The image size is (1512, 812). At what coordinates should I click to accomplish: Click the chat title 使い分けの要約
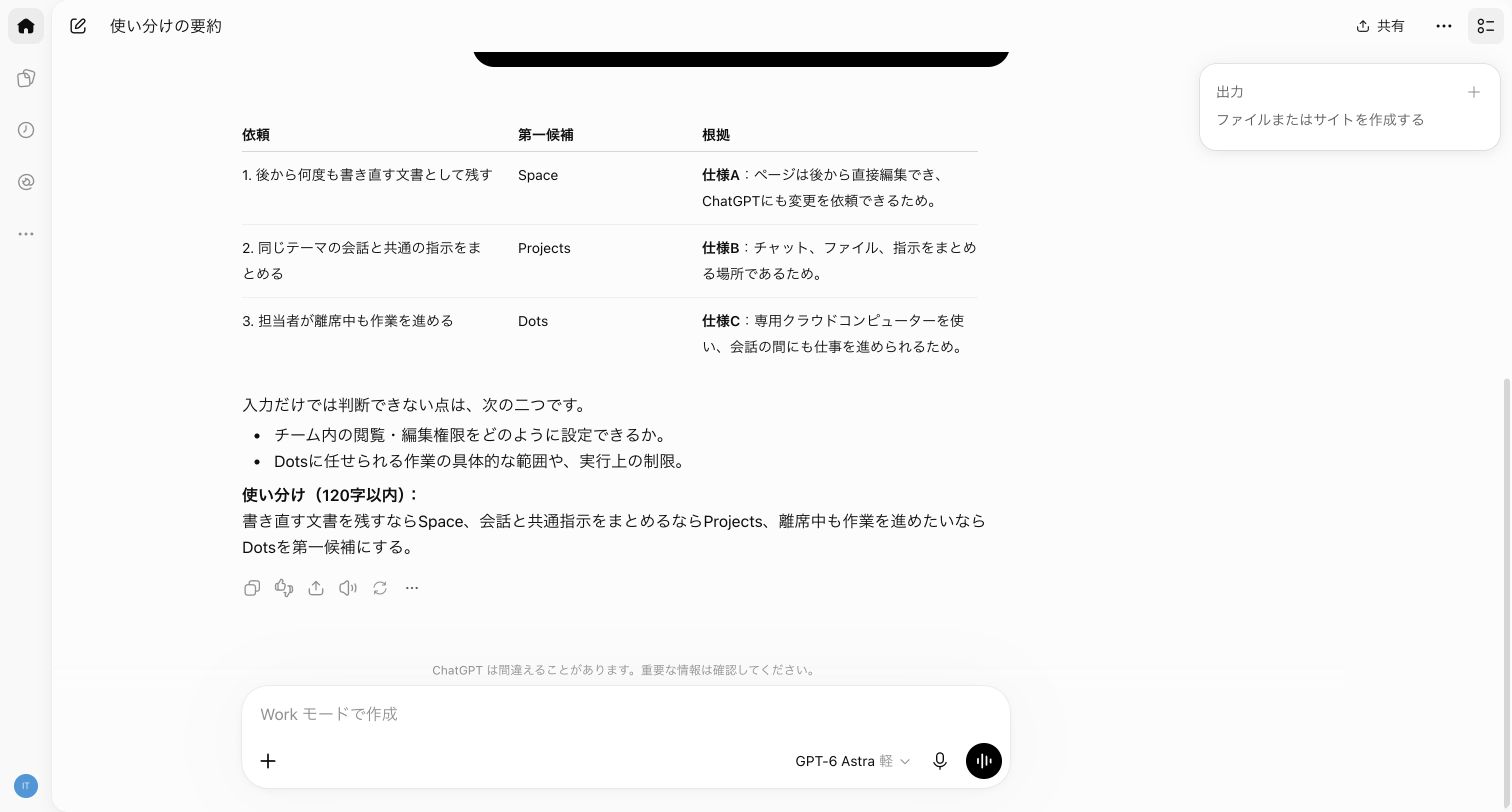click(x=166, y=26)
